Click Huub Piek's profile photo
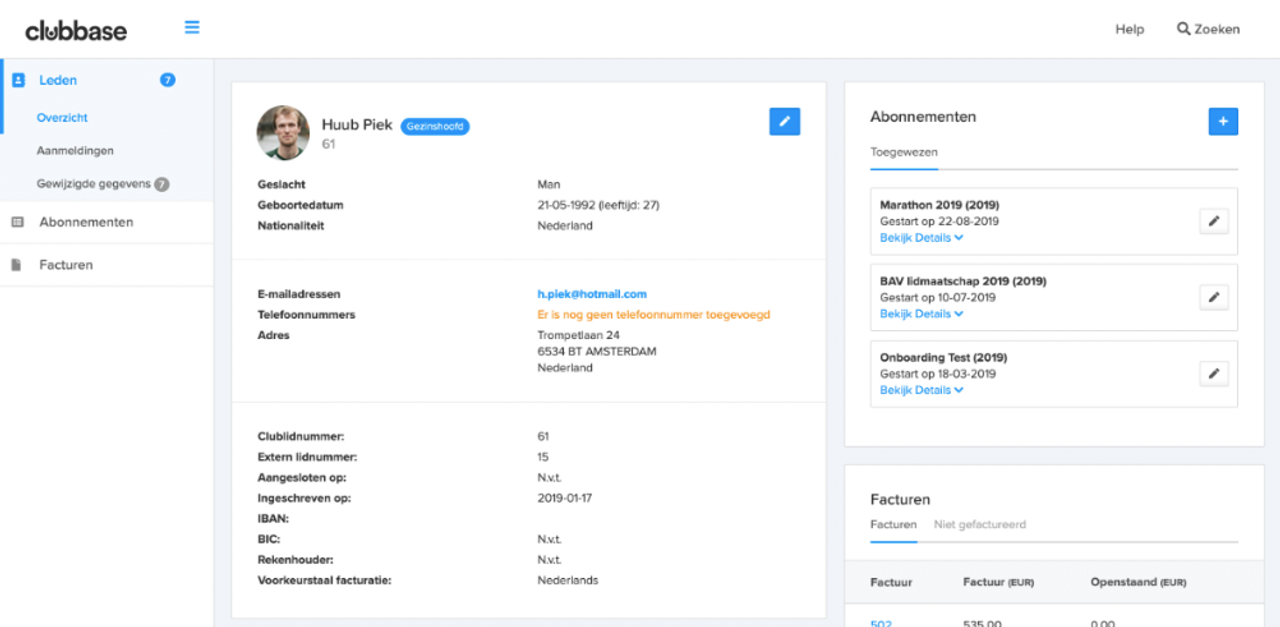 [x=283, y=133]
